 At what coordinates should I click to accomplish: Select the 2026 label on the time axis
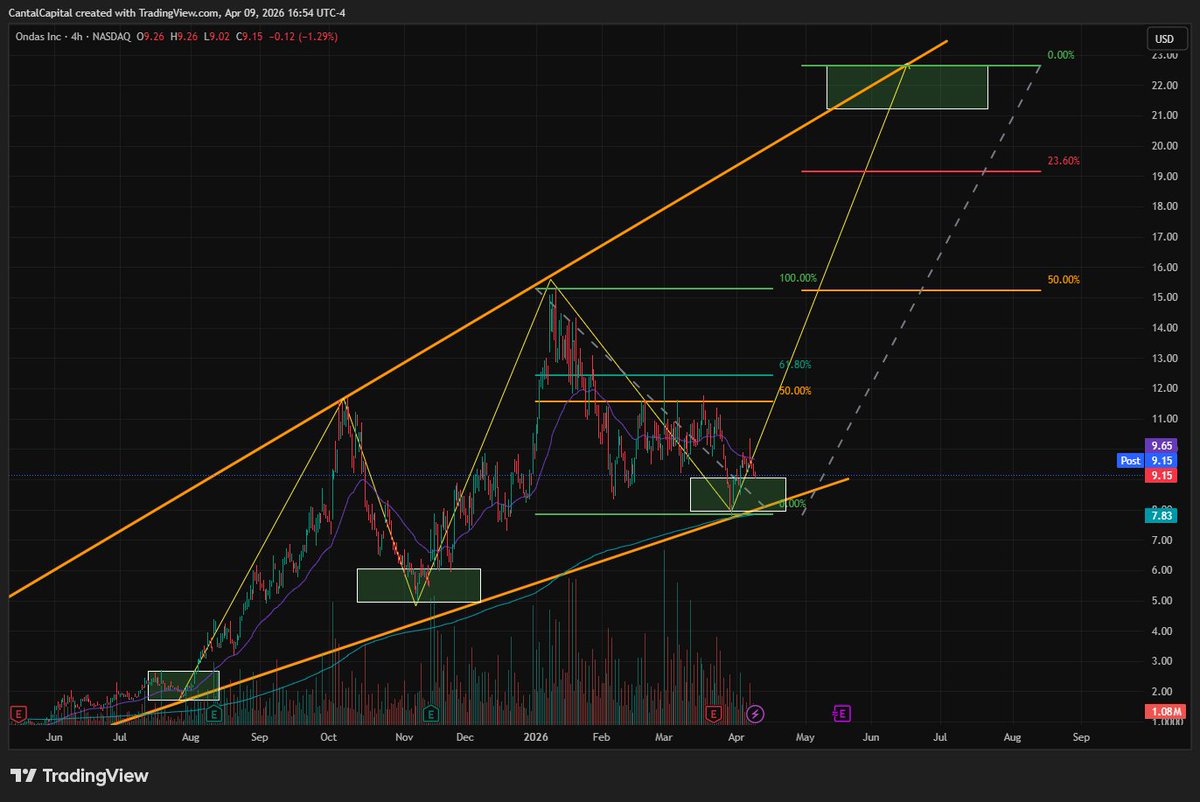[534, 736]
